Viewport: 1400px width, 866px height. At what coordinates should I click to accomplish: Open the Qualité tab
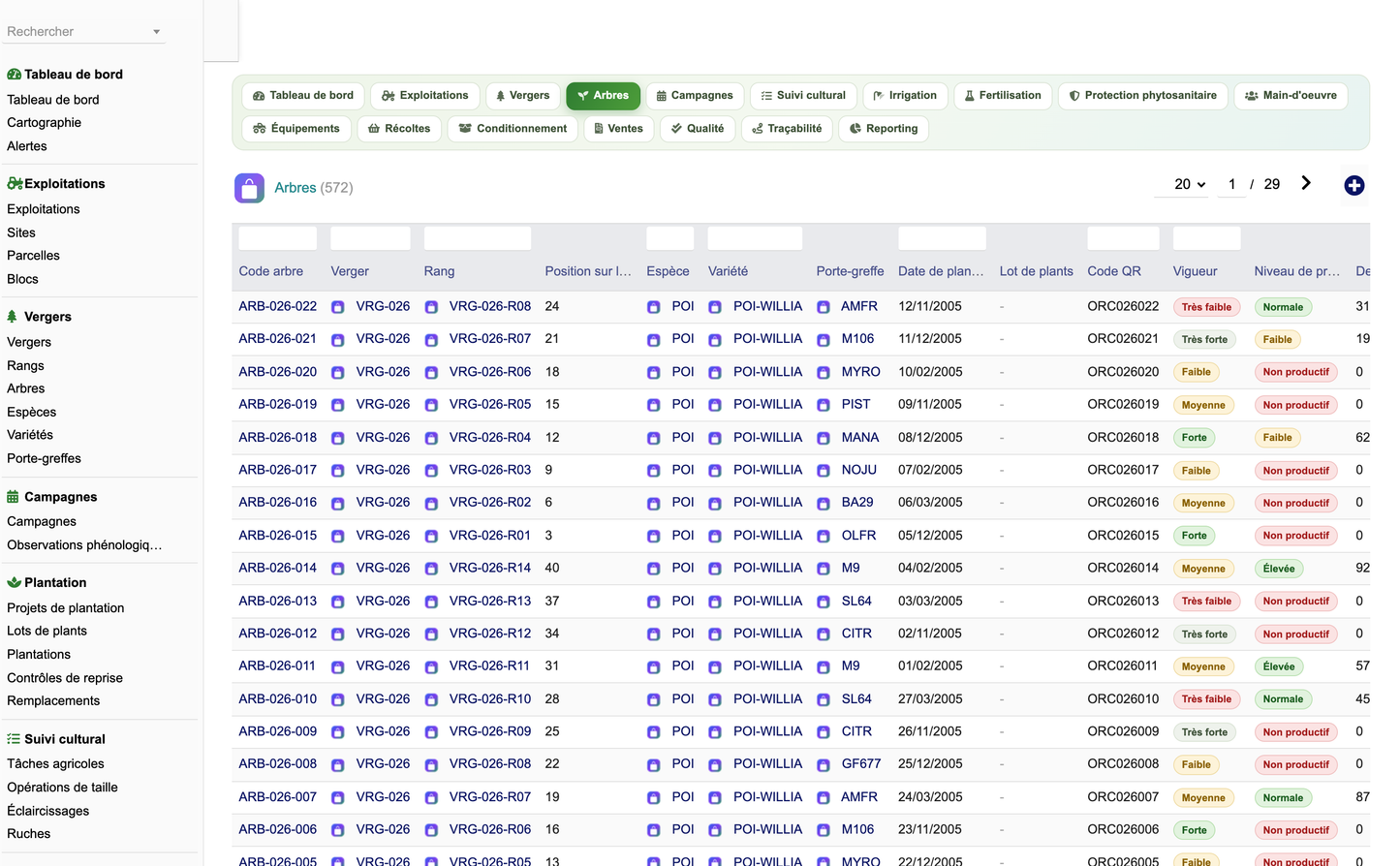pos(698,129)
